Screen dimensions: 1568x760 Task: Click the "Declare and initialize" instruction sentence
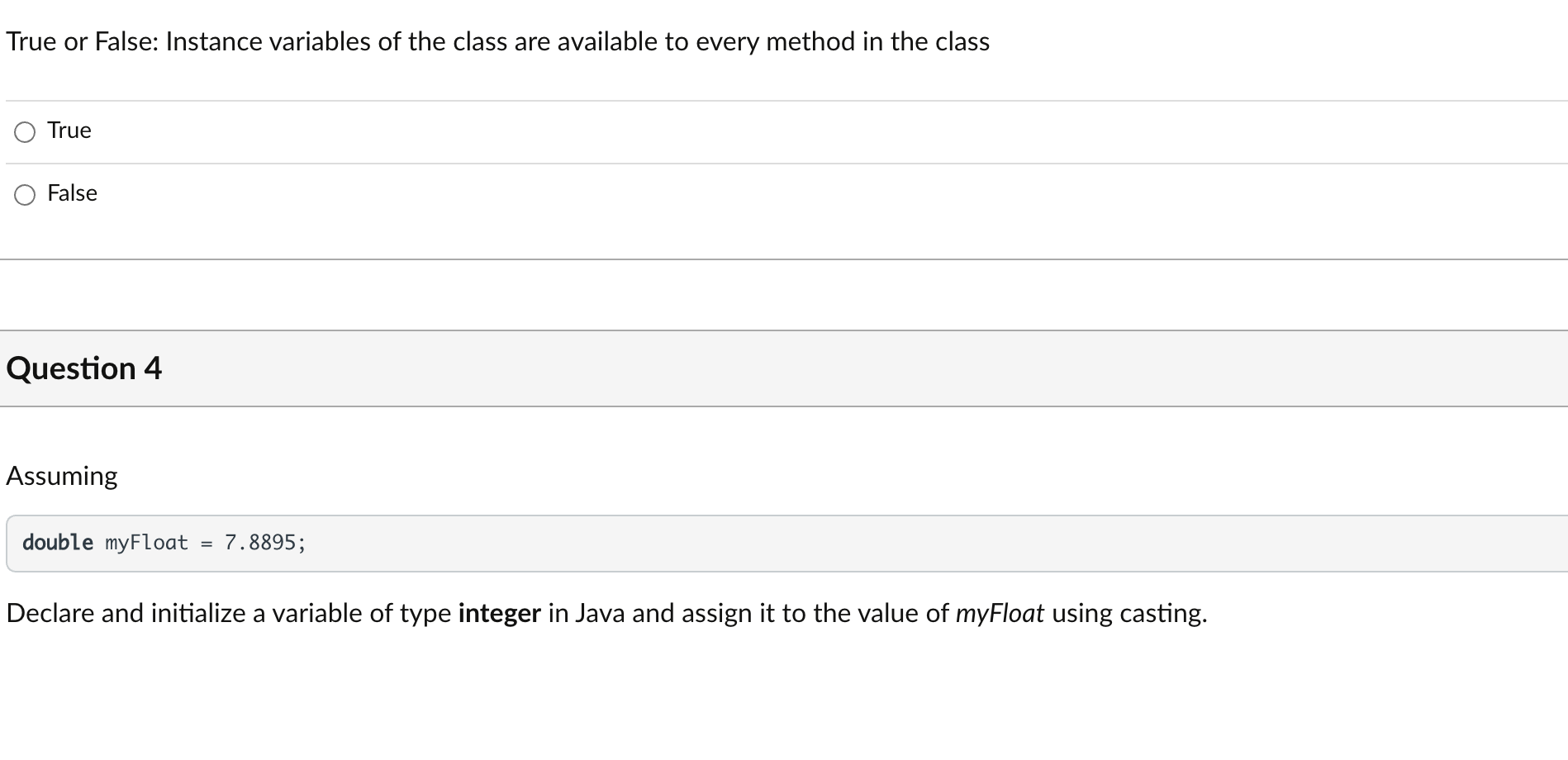click(x=606, y=614)
